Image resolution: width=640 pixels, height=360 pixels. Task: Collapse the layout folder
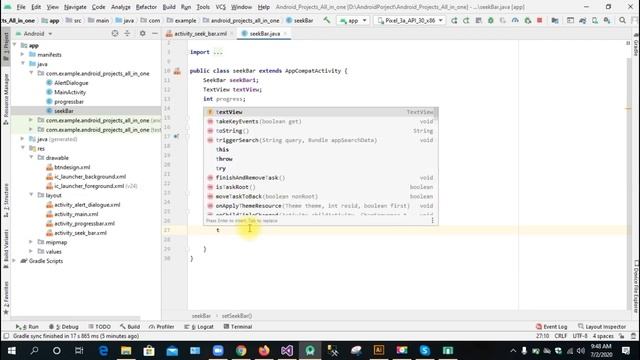tap(31, 196)
